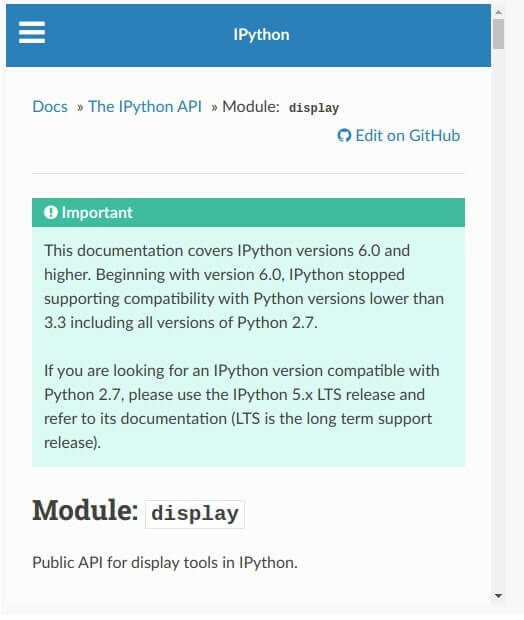Click the scrollbar down arrow
The width and height of the screenshot is (524, 620).
coord(498,595)
